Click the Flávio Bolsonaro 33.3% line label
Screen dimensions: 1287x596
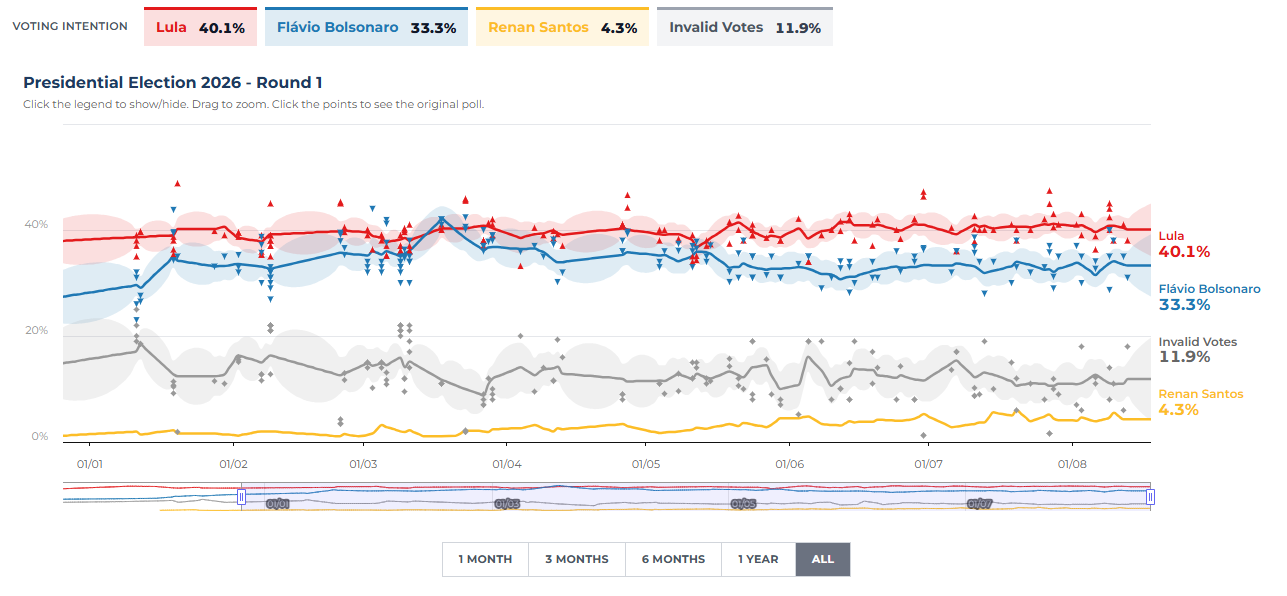point(1209,297)
